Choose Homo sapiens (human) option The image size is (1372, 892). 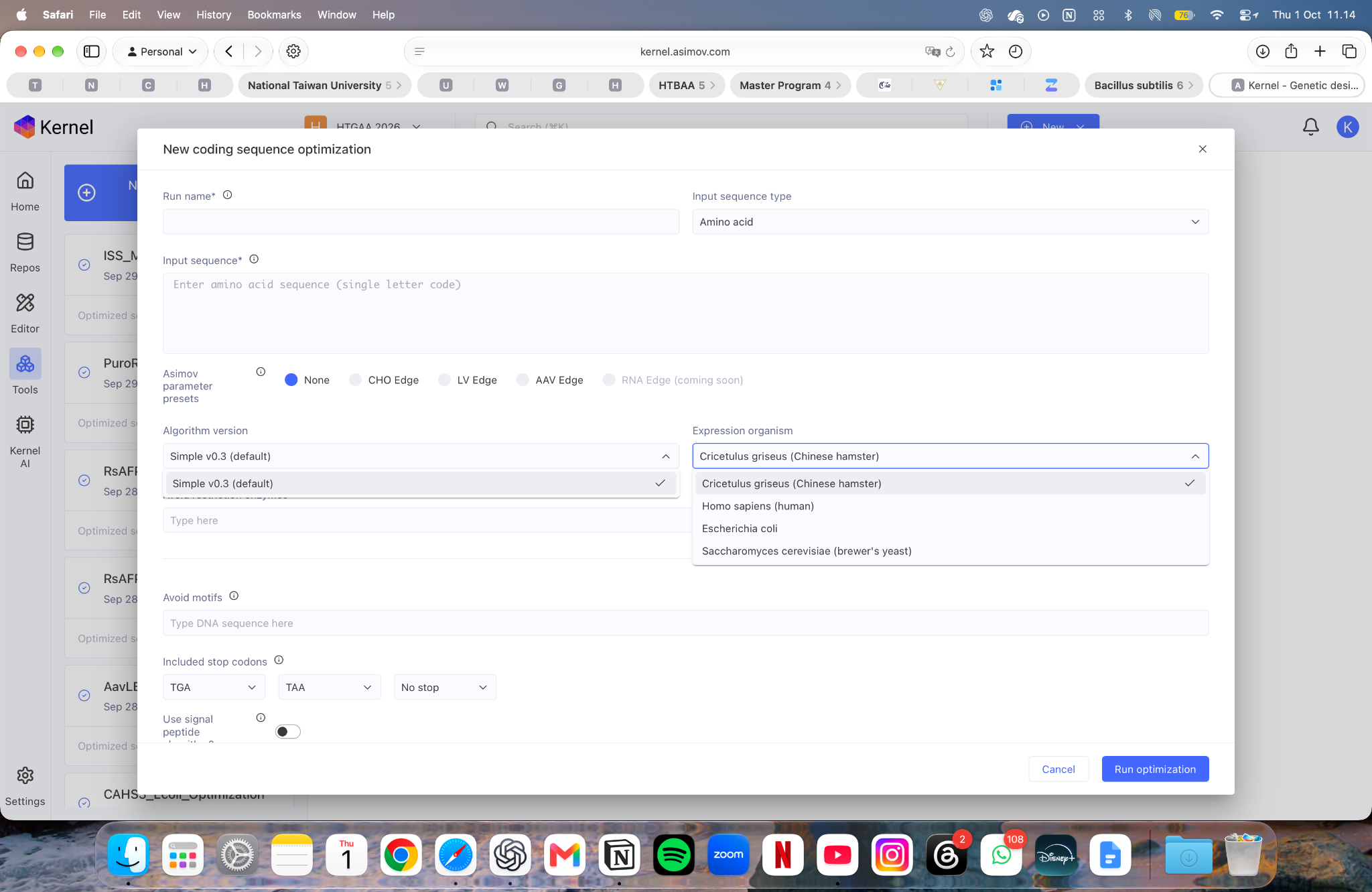pos(950,506)
